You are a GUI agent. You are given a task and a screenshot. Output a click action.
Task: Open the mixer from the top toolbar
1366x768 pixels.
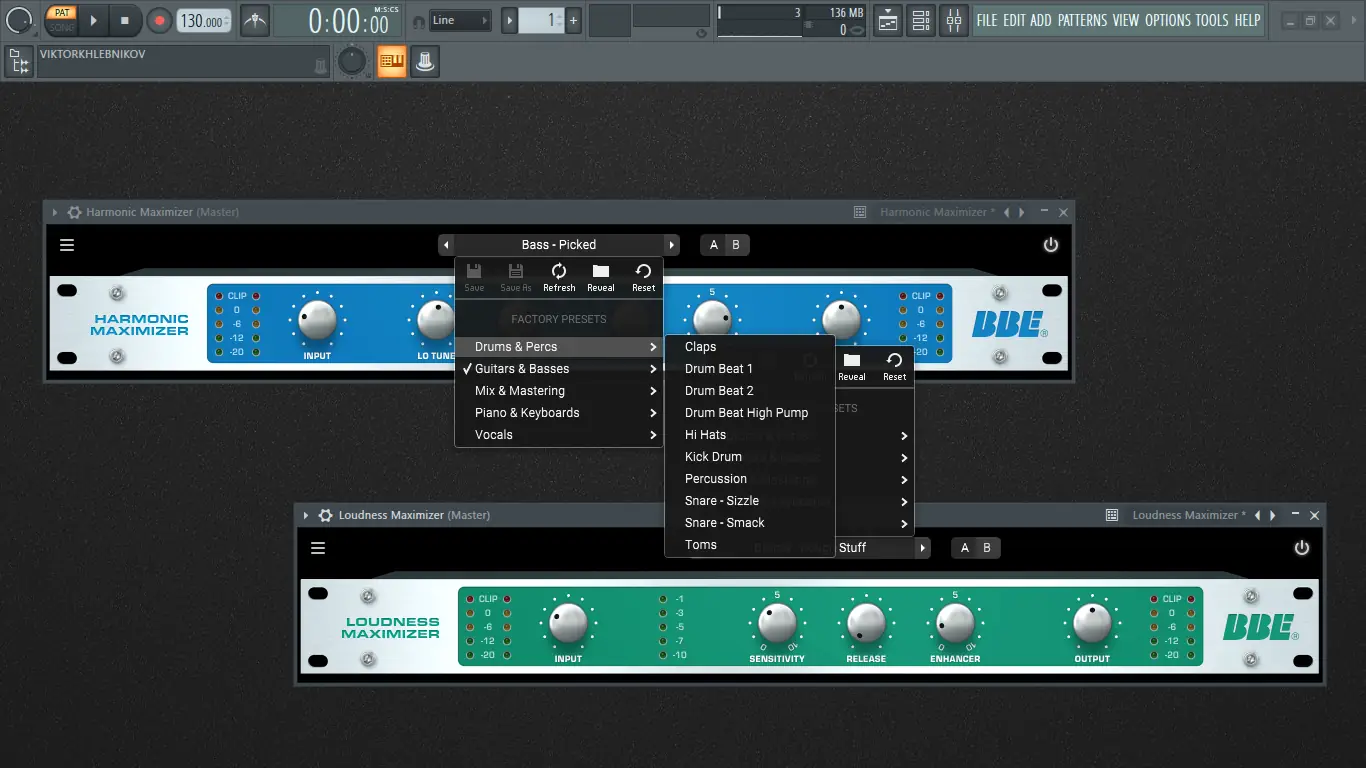(x=954, y=20)
